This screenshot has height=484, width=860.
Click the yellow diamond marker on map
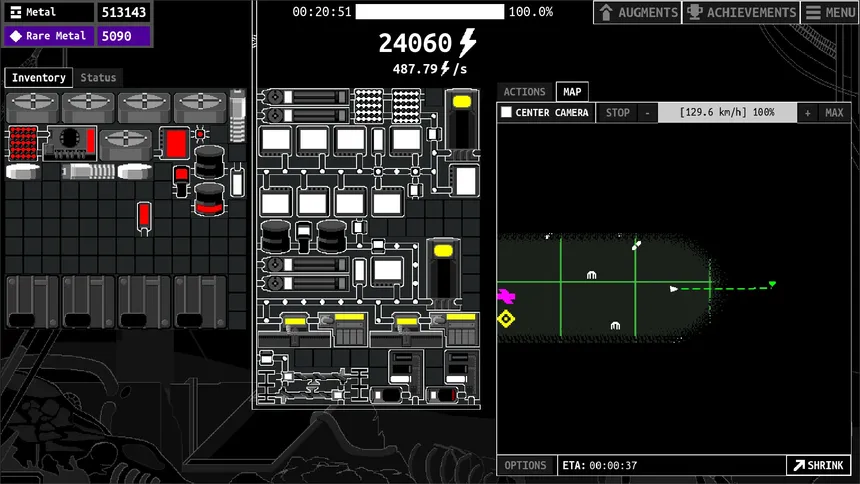tap(506, 319)
